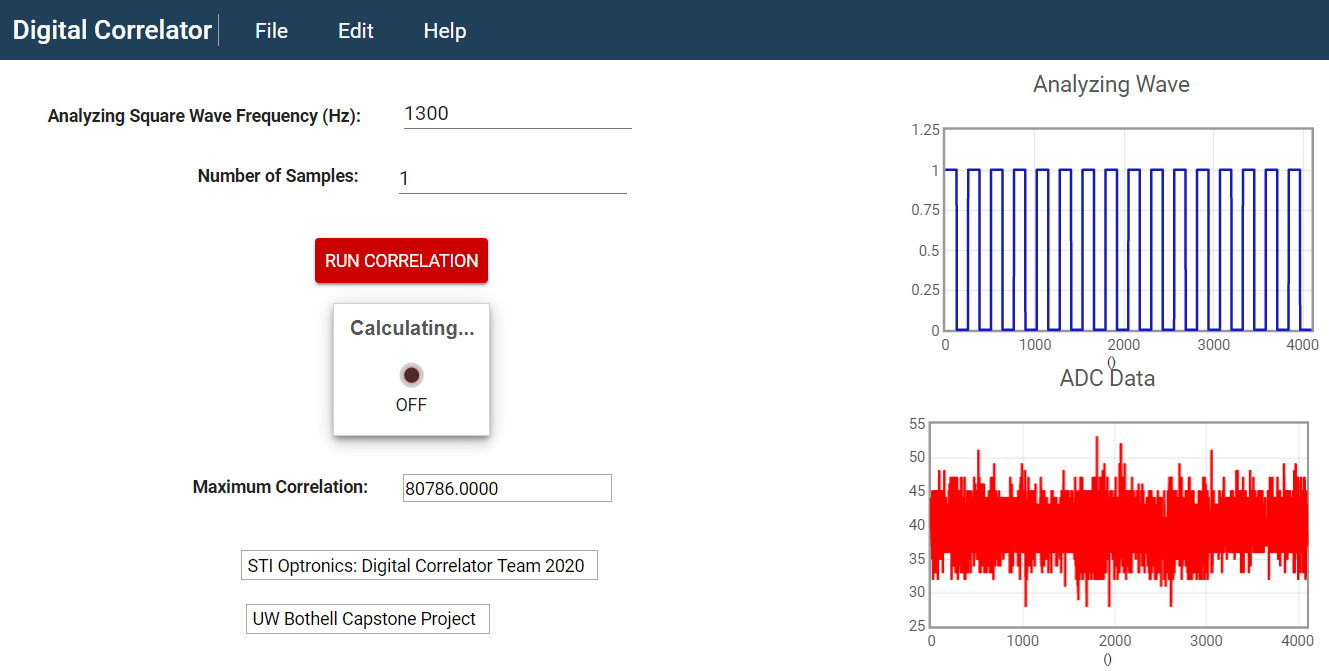
Task: Click the red ADC Data chart
Action: coord(1119,524)
